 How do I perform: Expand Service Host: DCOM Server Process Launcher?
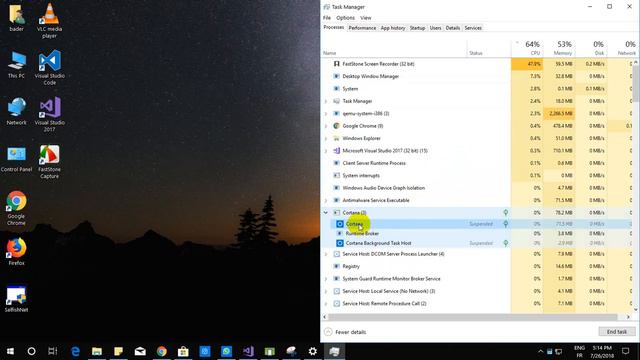[x=326, y=254]
